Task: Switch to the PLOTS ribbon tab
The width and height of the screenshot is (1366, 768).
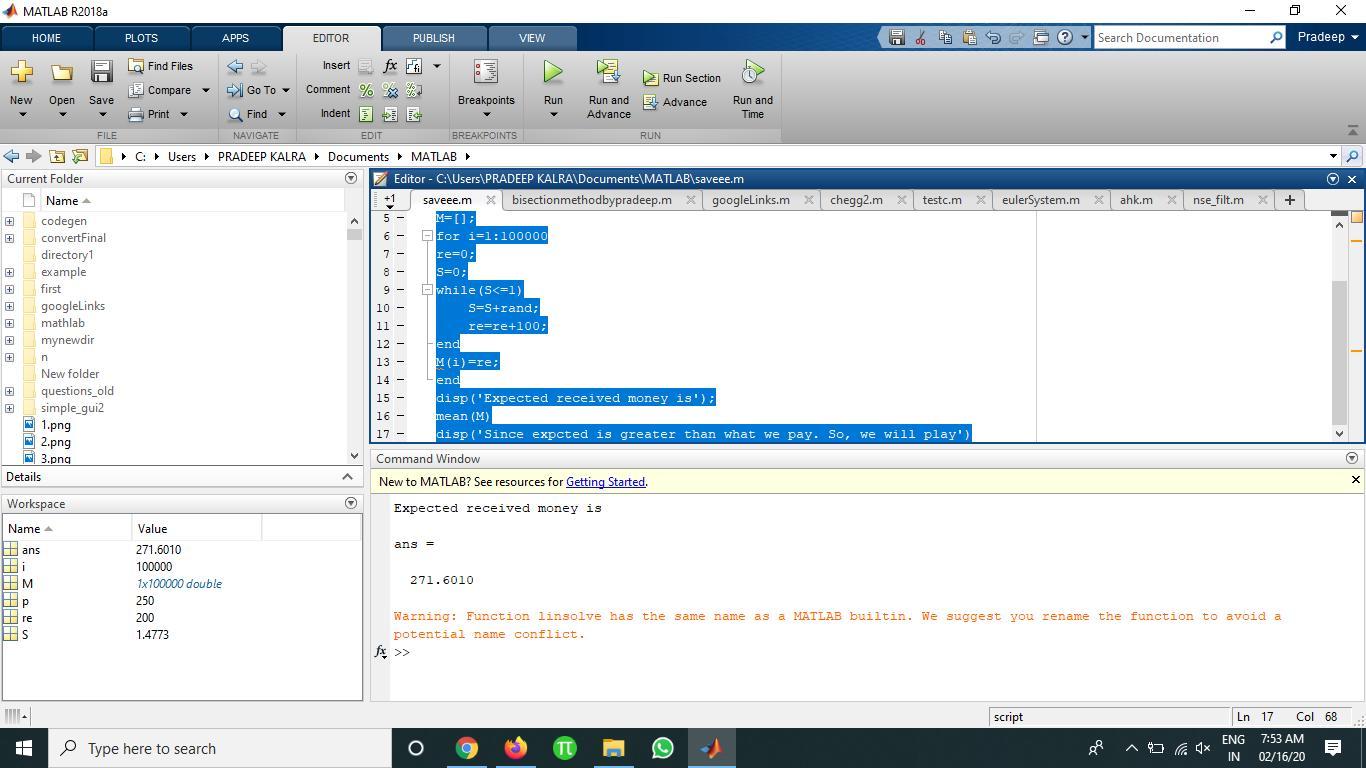Action: [141, 38]
